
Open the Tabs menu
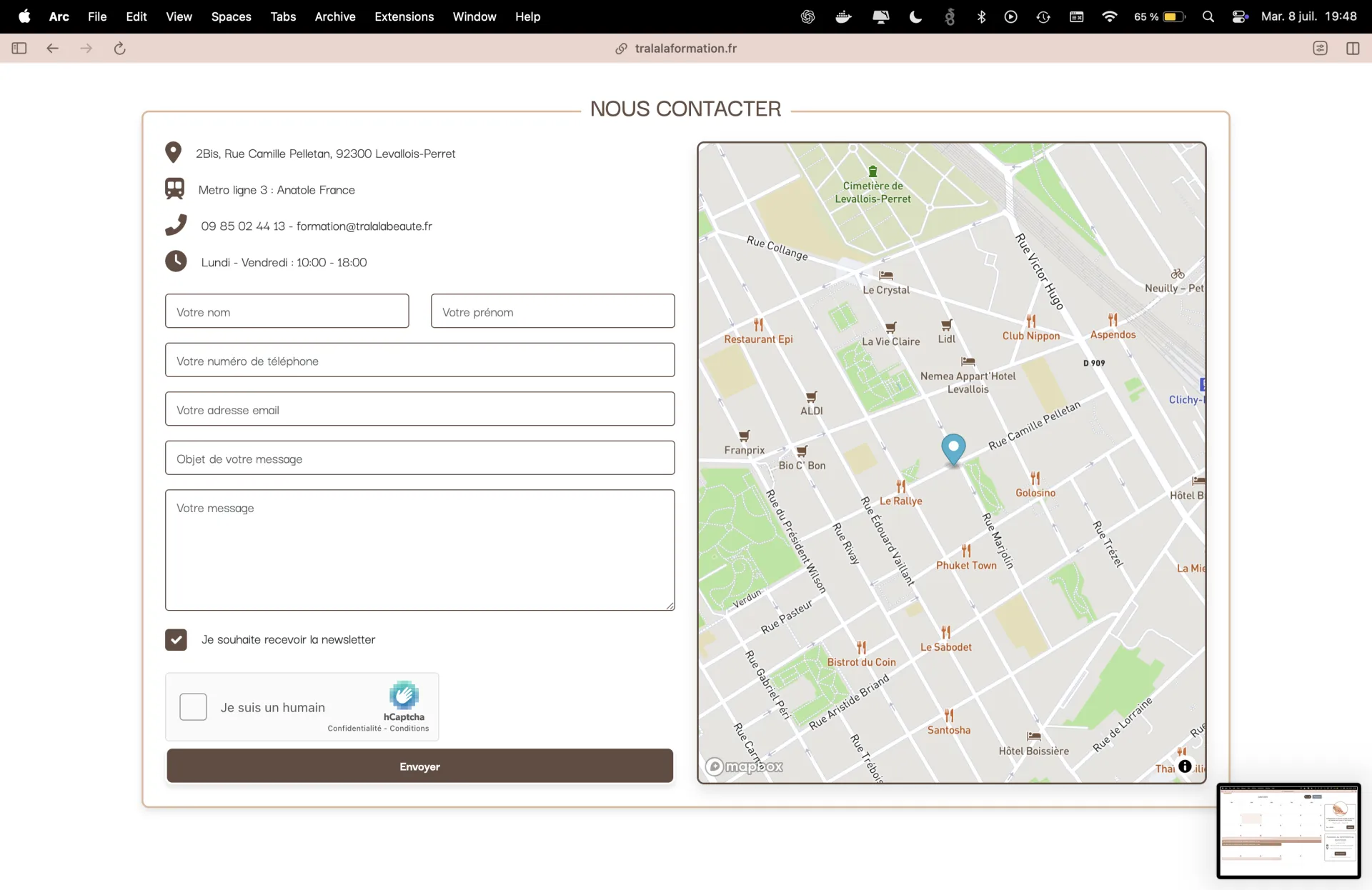(283, 16)
